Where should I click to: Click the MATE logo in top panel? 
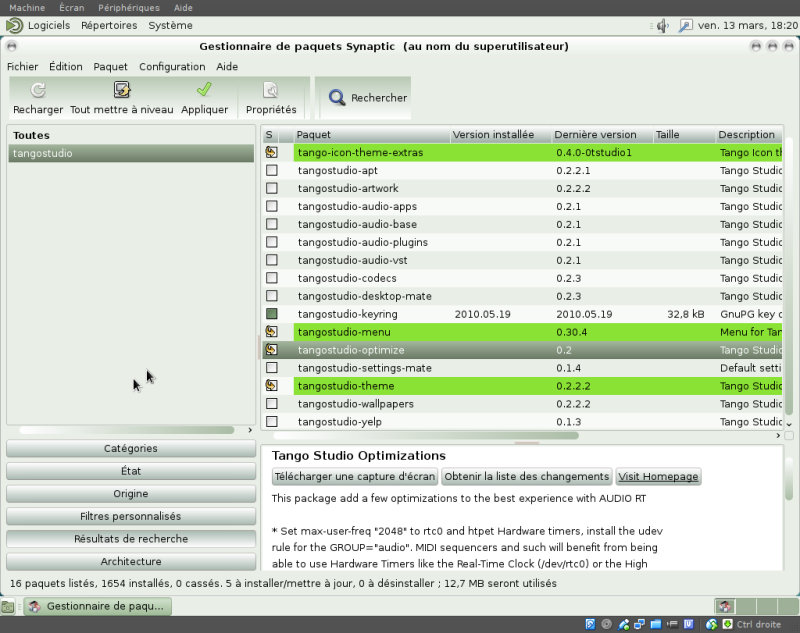click(14, 26)
